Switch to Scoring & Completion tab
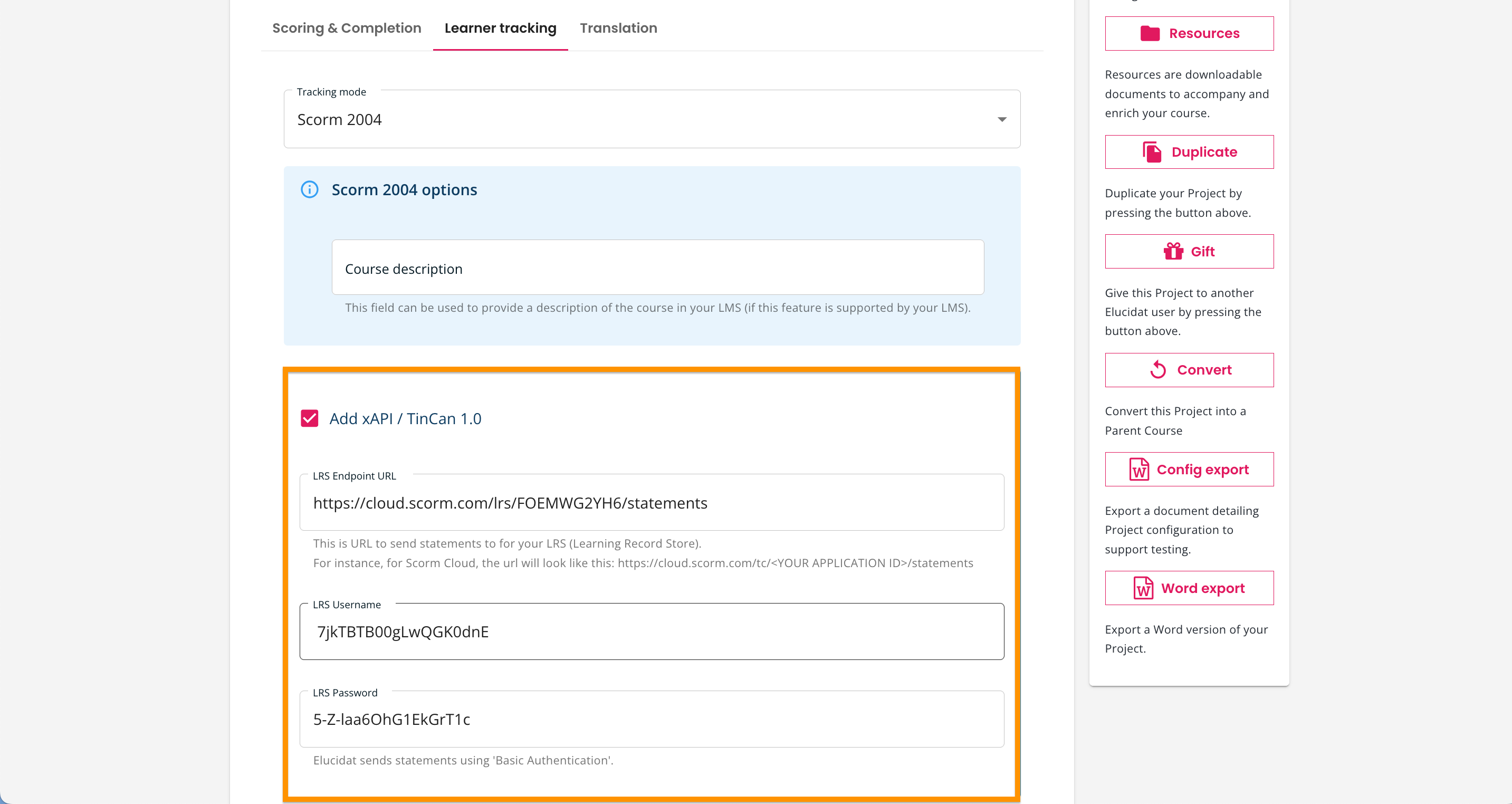The height and width of the screenshot is (804, 1512). click(346, 28)
